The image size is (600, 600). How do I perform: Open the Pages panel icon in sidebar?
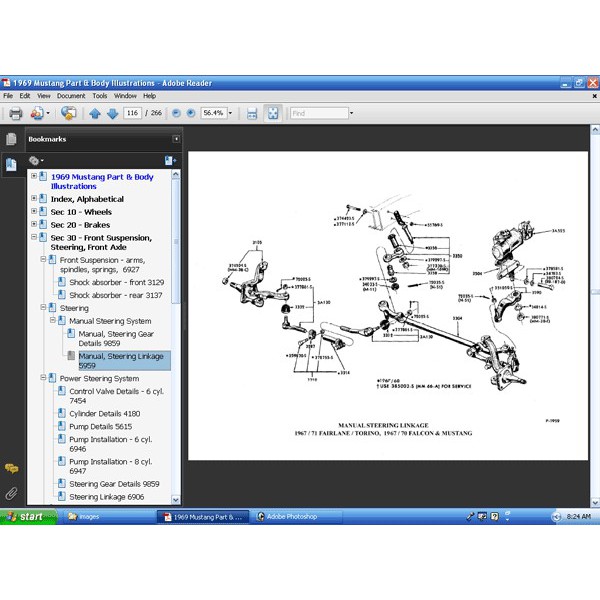pos(11,139)
